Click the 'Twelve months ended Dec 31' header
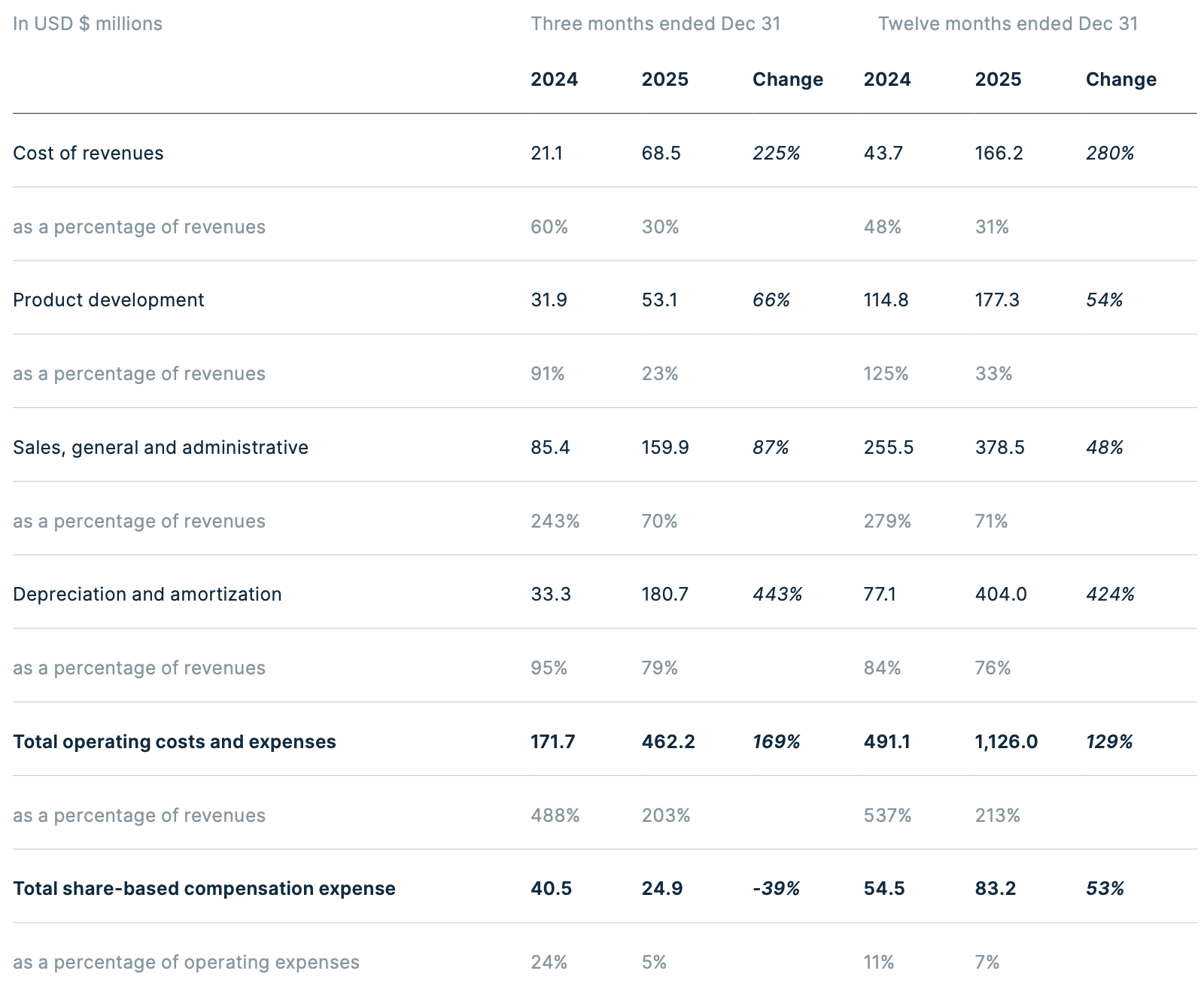1204x992 pixels. coord(1008,23)
